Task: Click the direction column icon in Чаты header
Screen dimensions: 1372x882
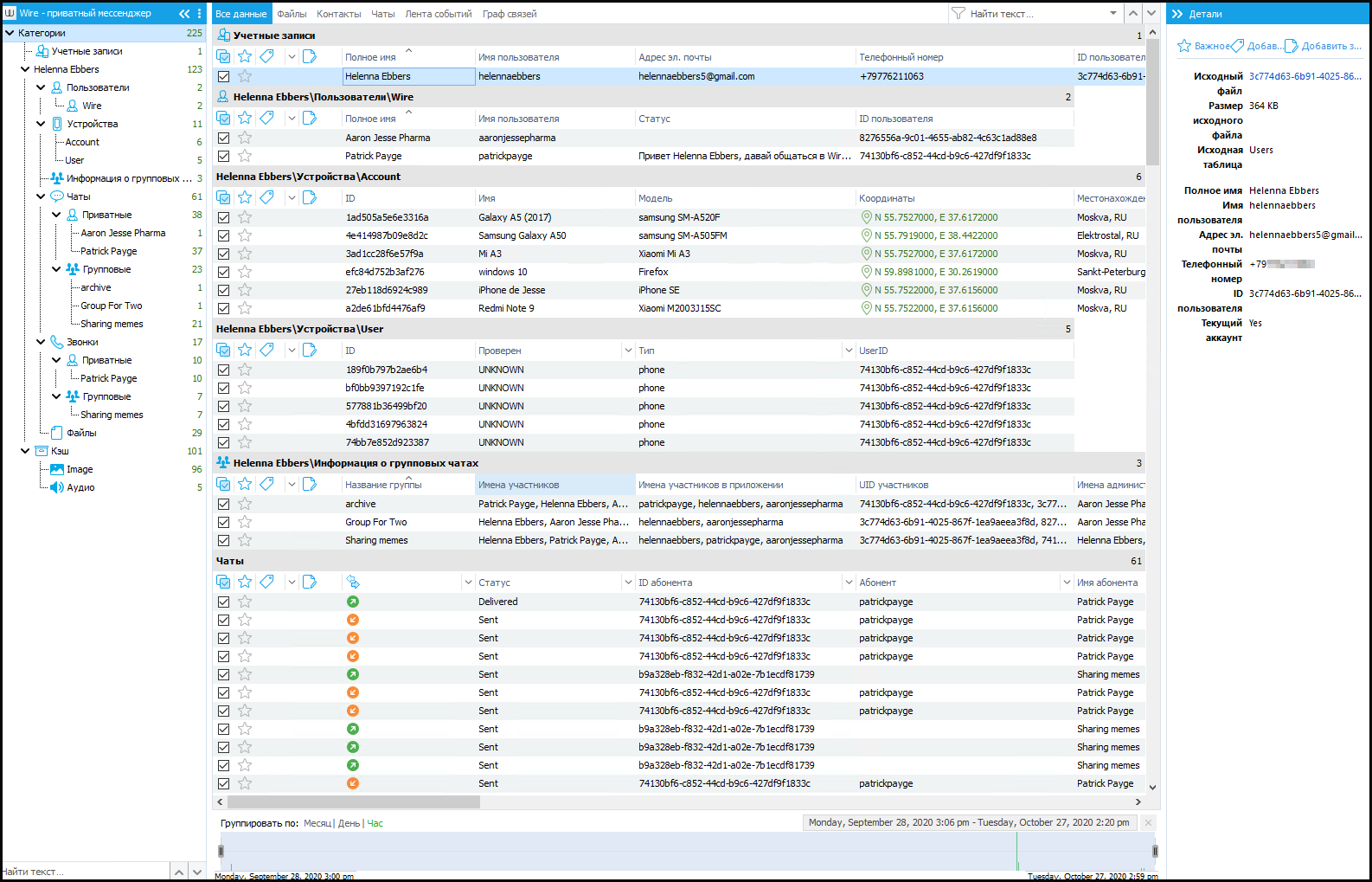Action: (x=353, y=582)
